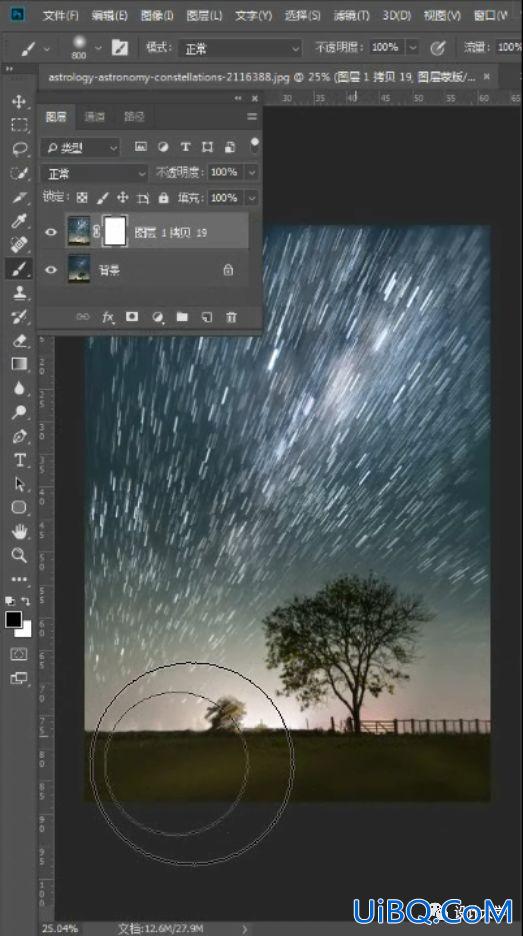Lock image pixels with brush icon

103,198
